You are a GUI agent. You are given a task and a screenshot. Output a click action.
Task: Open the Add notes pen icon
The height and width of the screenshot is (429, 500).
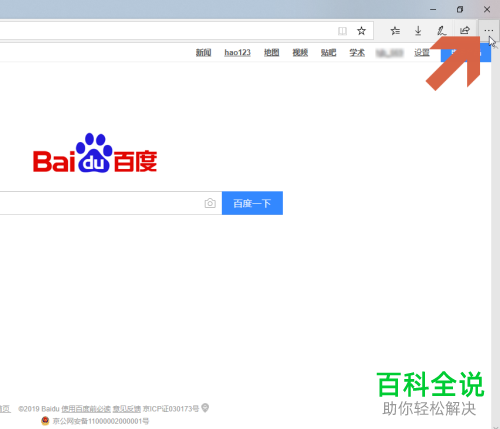tap(441, 31)
